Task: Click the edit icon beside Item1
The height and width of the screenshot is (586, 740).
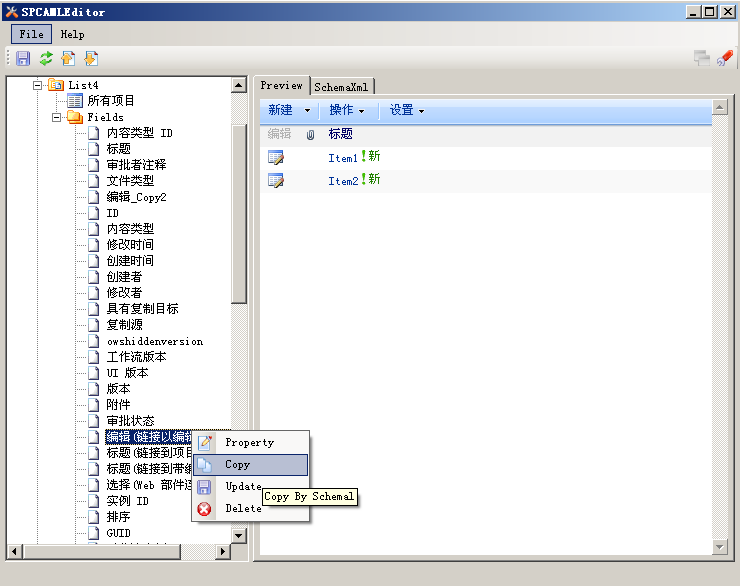Action: [x=276, y=158]
